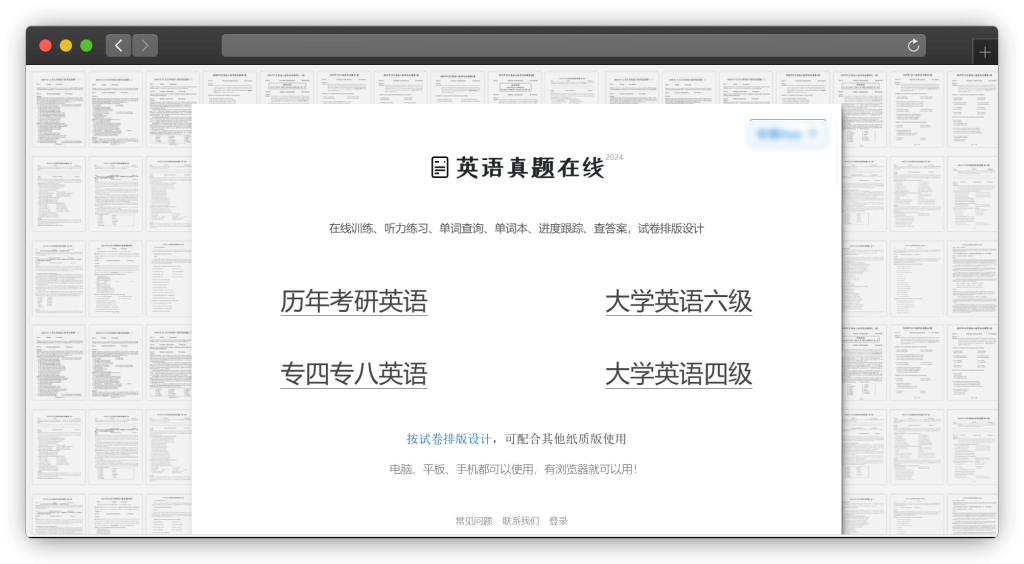Click the 英语真题在线 site title
Image resolution: width=1024 pixels, height=564 pixels.
tap(530, 168)
